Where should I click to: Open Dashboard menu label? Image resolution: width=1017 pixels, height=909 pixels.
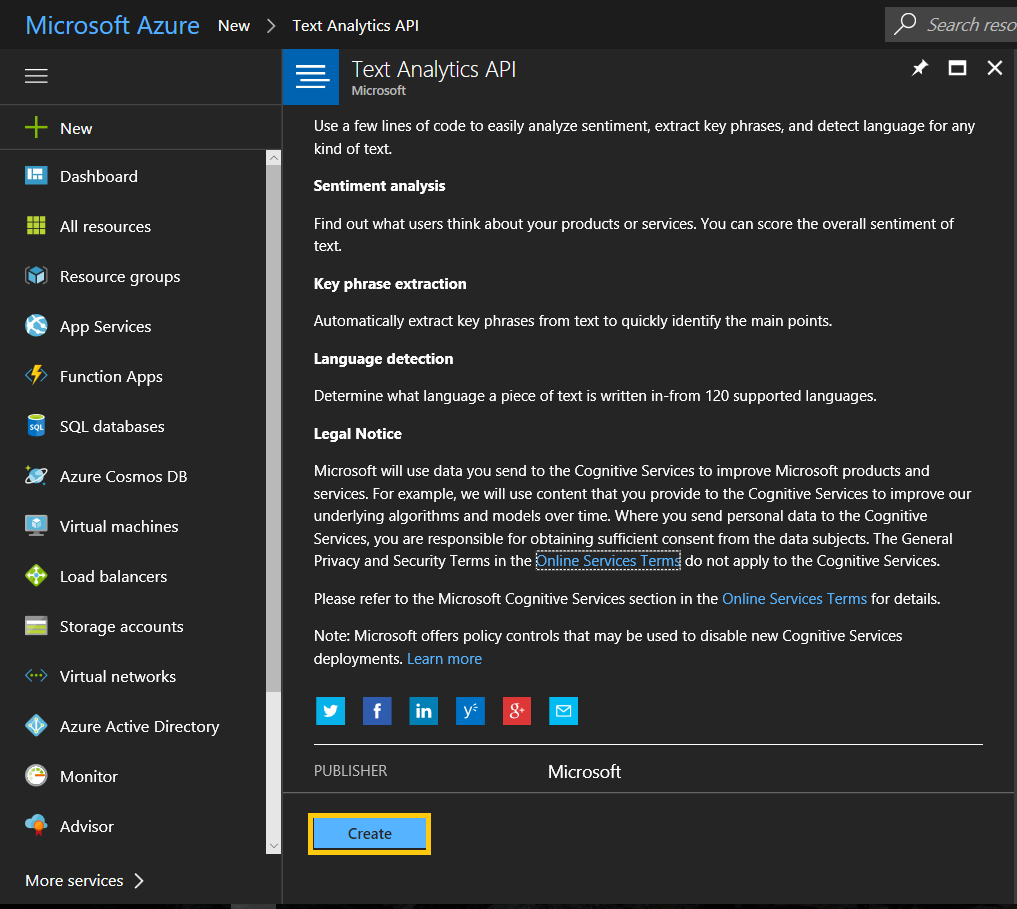tap(99, 176)
